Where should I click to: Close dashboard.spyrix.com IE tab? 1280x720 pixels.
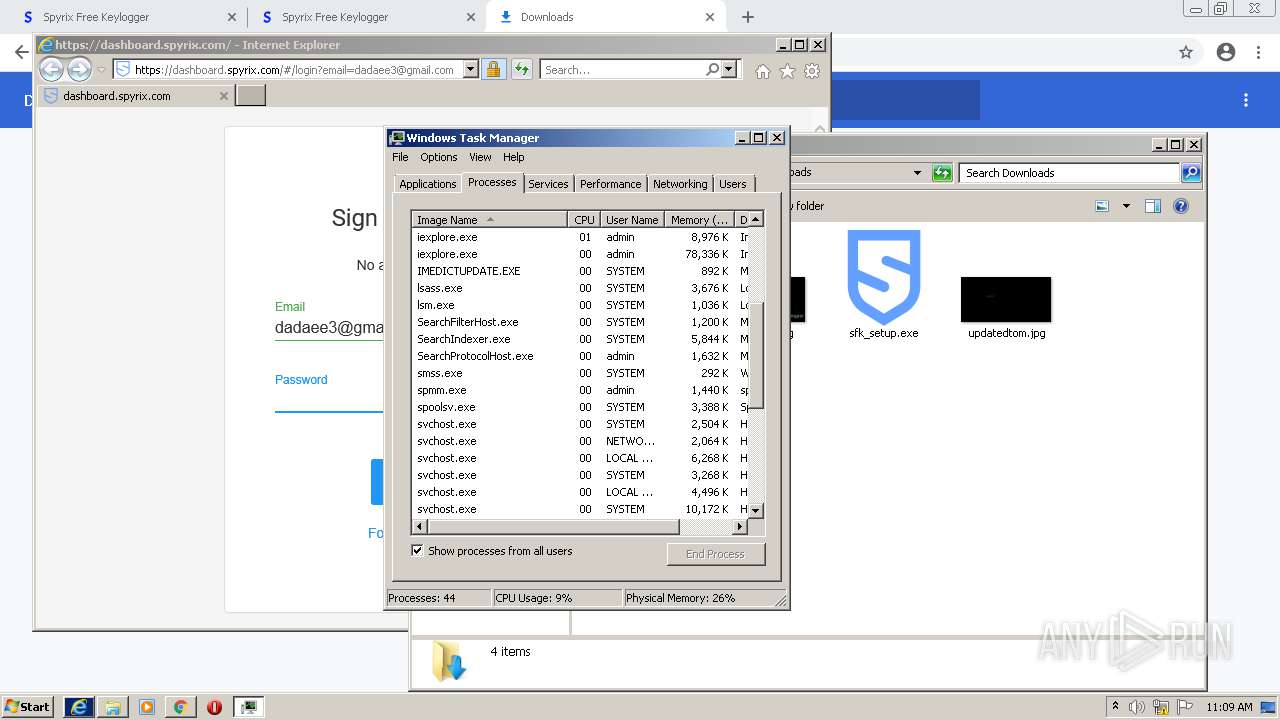click(223, 96)
